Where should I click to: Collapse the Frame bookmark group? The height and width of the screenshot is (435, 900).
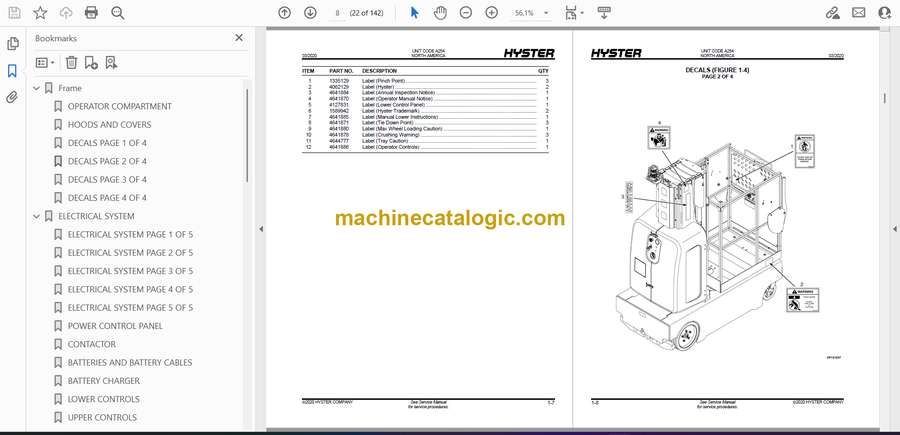click(x=37, y=88)
